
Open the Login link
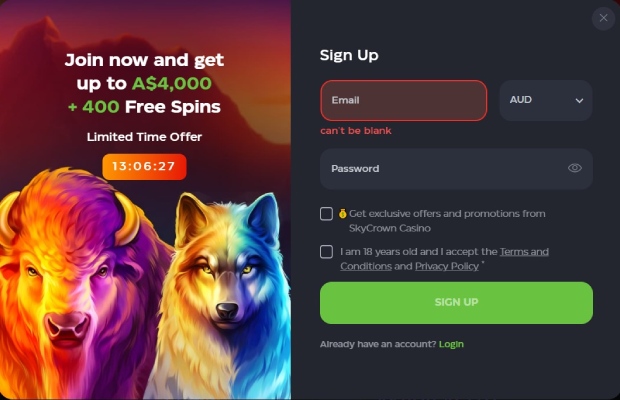pos(451,344)
